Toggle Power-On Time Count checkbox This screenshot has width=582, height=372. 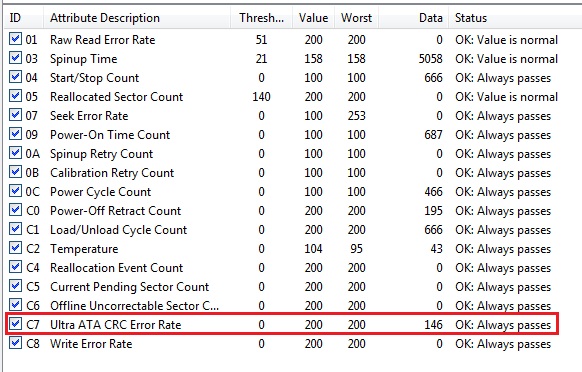coord(15,134)
